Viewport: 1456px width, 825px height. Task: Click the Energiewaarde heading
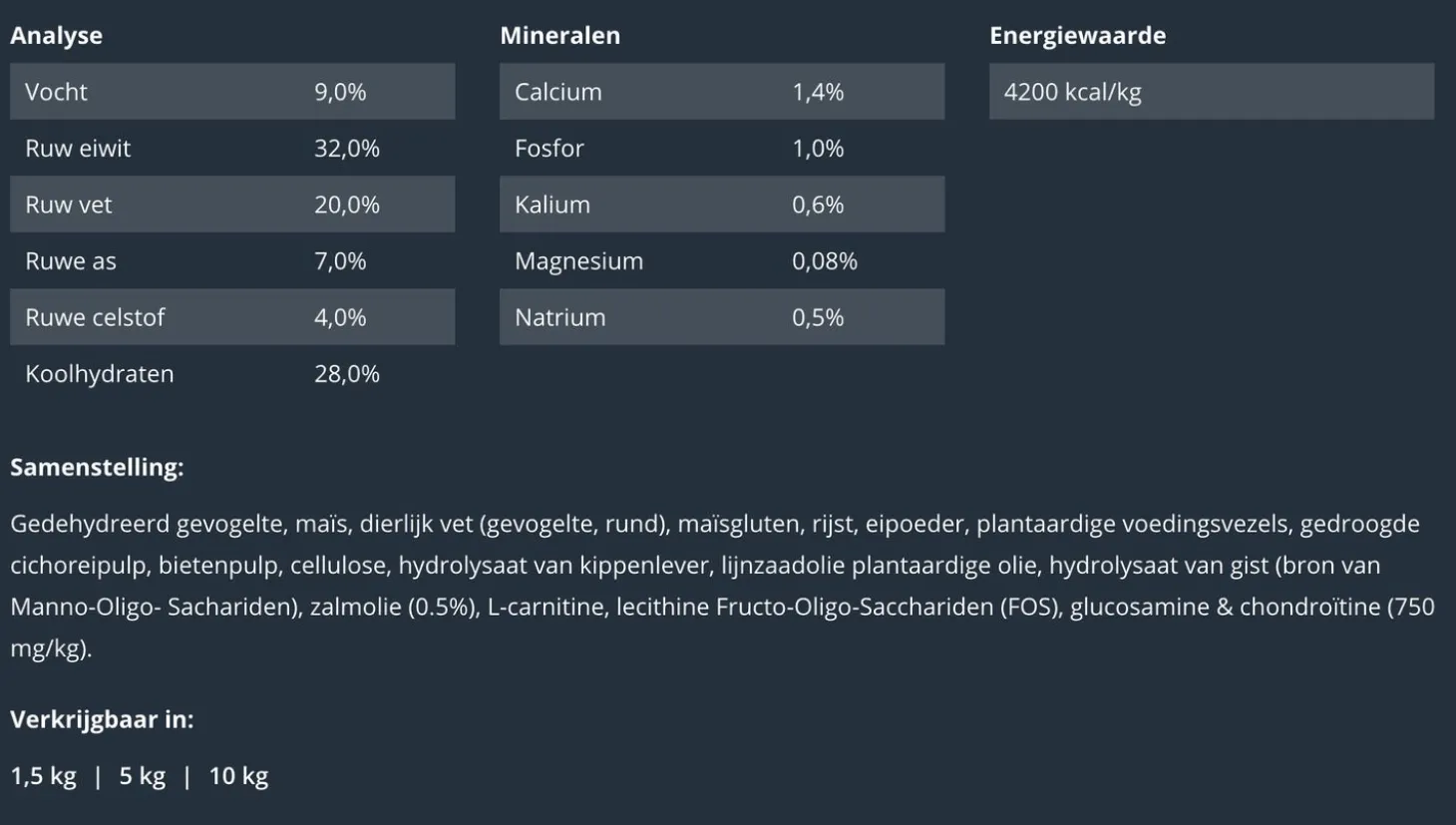click(x=1077, y=35)
